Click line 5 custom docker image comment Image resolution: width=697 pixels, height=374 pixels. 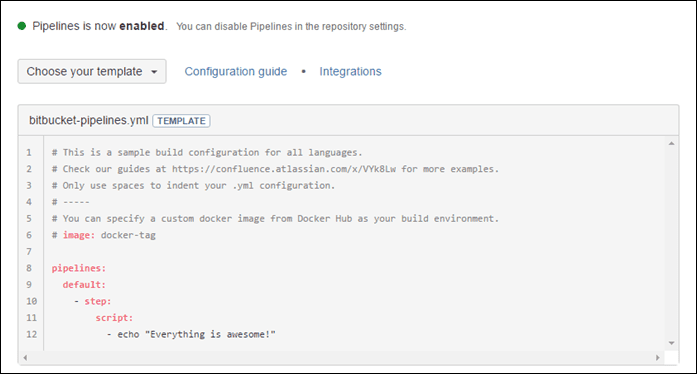click(275, 218)
